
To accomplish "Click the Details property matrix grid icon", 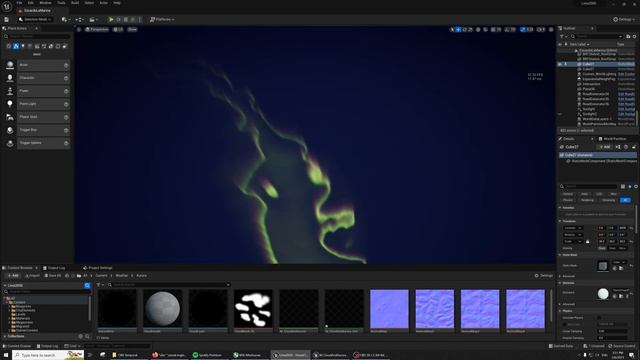I will coord(623,187).
